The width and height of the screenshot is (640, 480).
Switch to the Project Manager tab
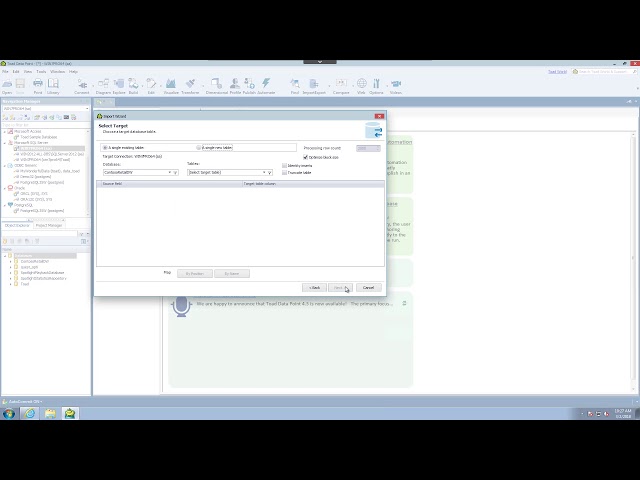[49, 225]
